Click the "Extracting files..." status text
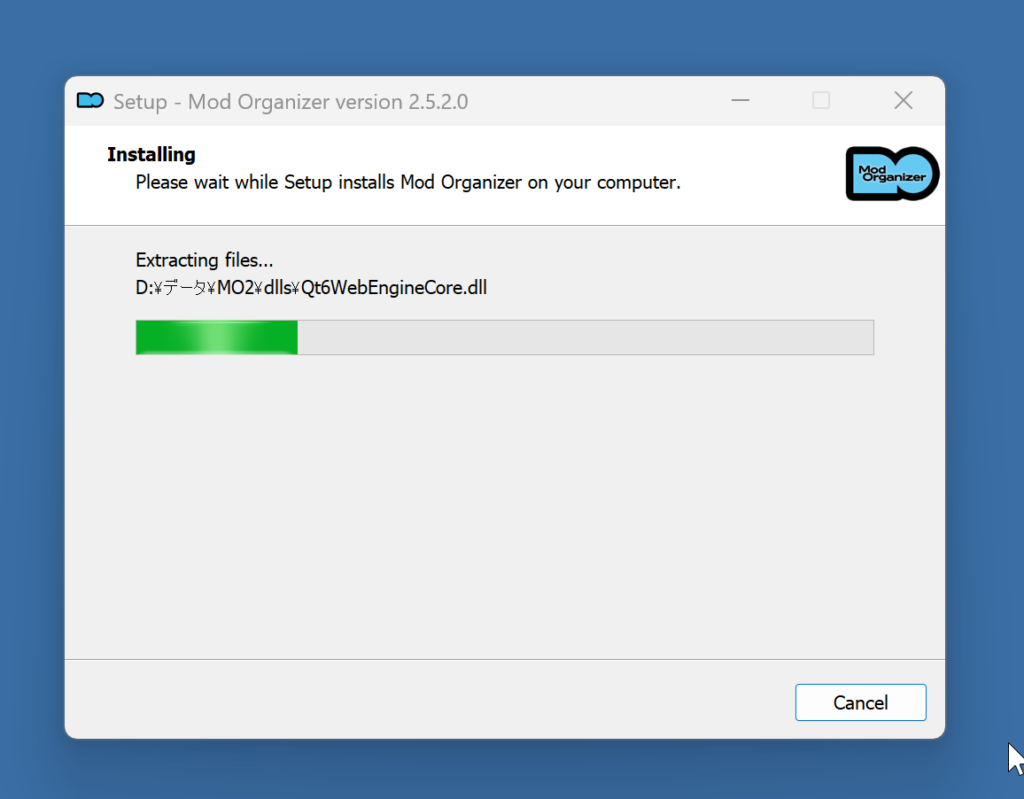 click(204, 260)
